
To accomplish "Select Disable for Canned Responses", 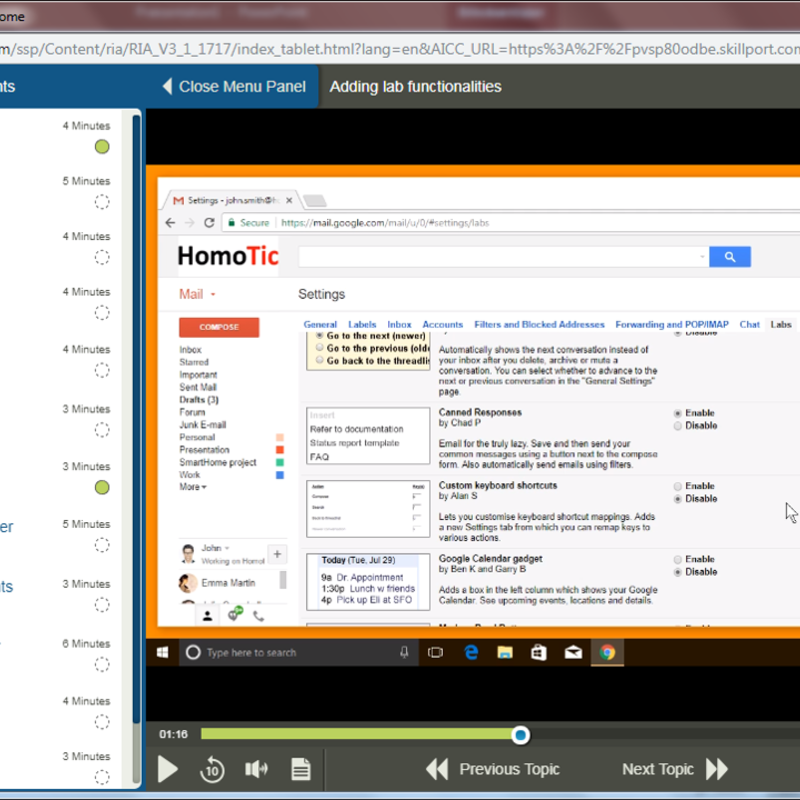I will pyautogui.click(x=678, y=426).
